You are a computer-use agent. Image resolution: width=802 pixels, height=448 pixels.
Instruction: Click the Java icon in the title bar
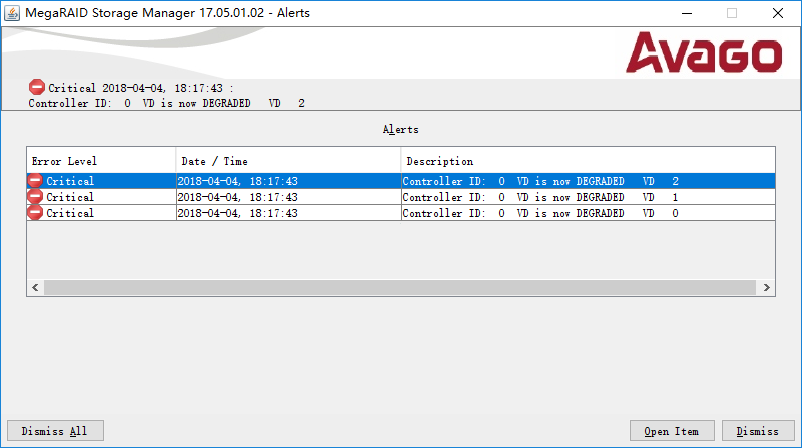click(12, 13)
